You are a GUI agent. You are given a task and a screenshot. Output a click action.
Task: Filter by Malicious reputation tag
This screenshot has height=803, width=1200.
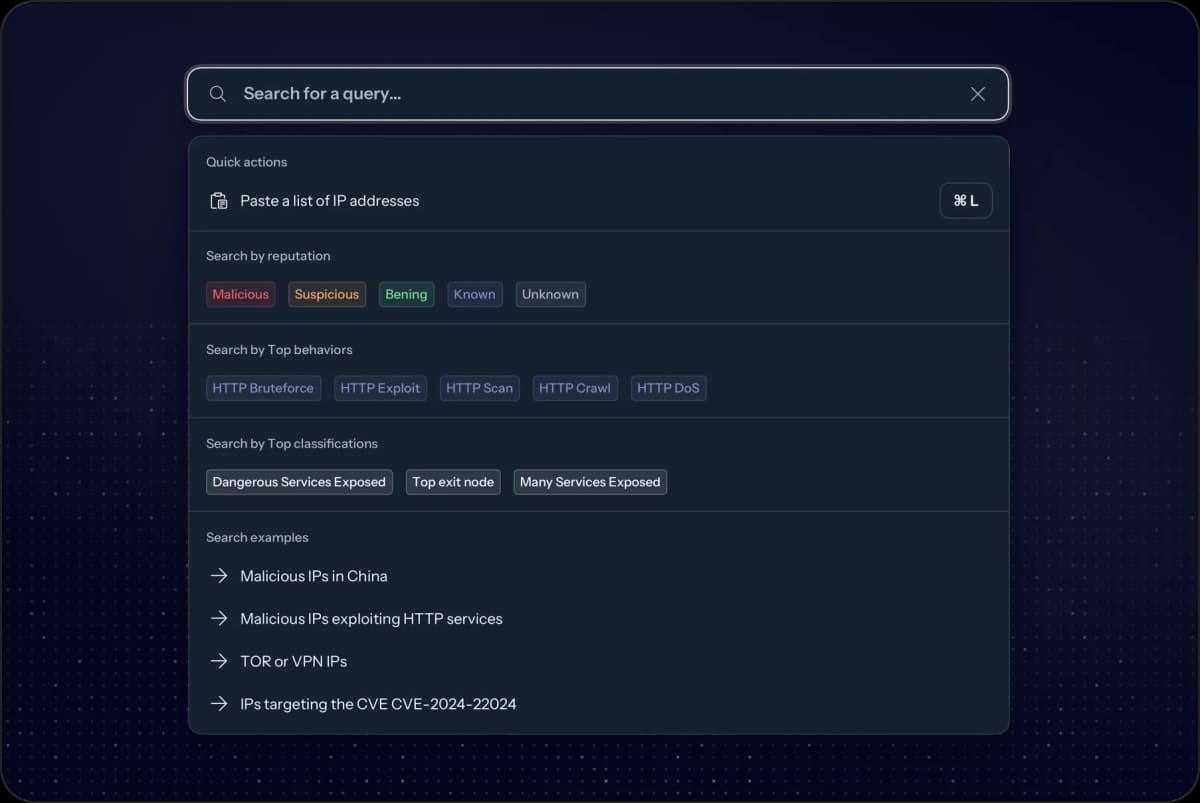240,295
